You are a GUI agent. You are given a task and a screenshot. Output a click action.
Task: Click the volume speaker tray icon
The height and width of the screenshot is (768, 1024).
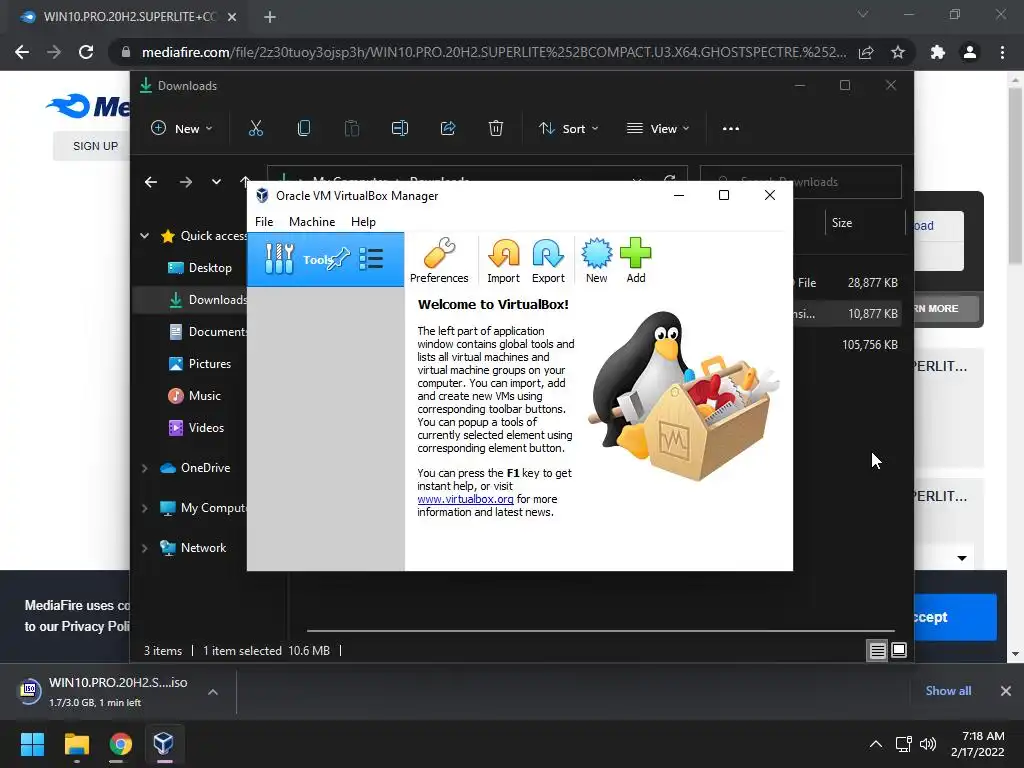tap(927, 744)
